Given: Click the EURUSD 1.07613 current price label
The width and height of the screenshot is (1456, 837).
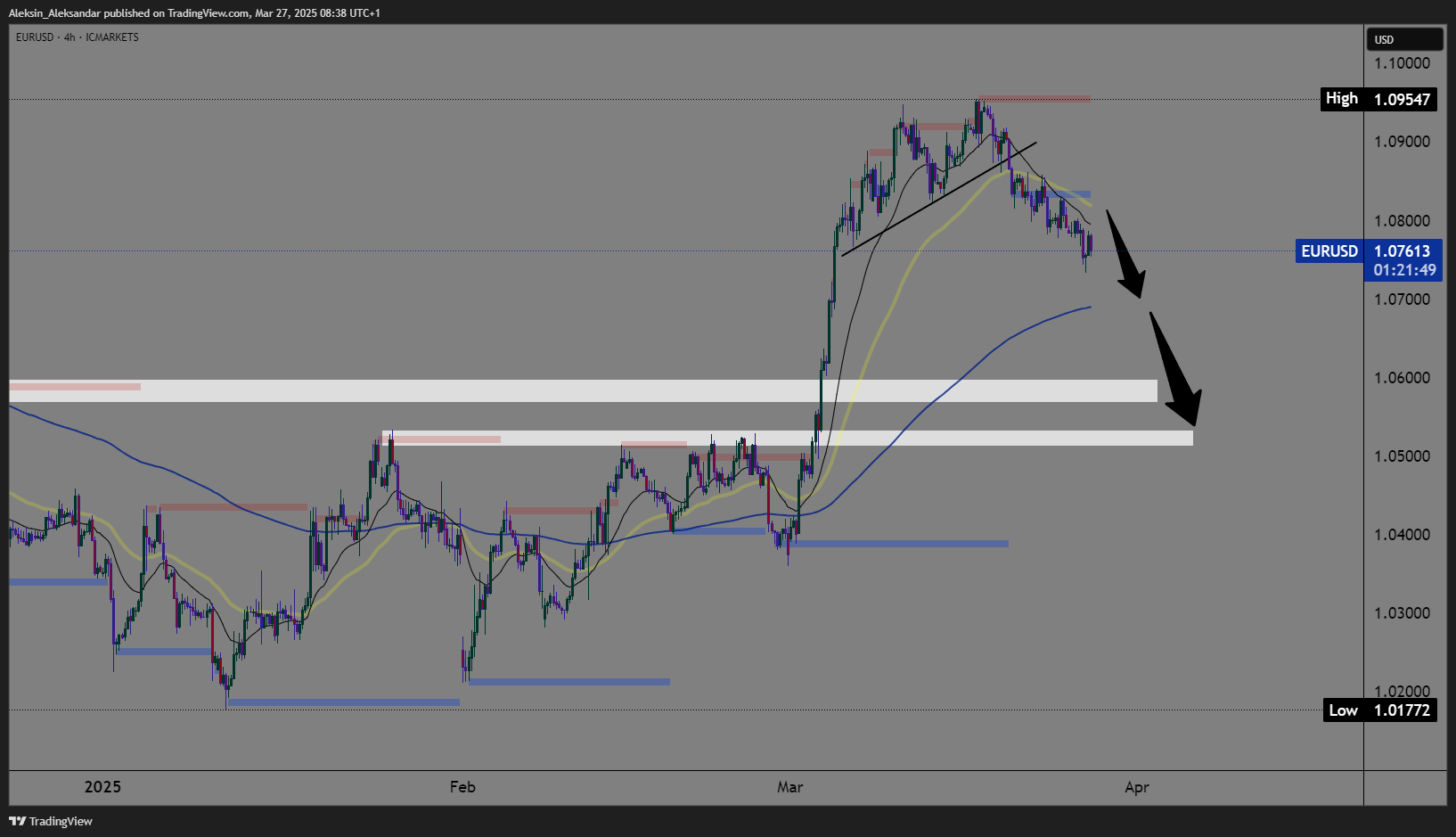Looking at the screenshot, I should pos(1370,251).
